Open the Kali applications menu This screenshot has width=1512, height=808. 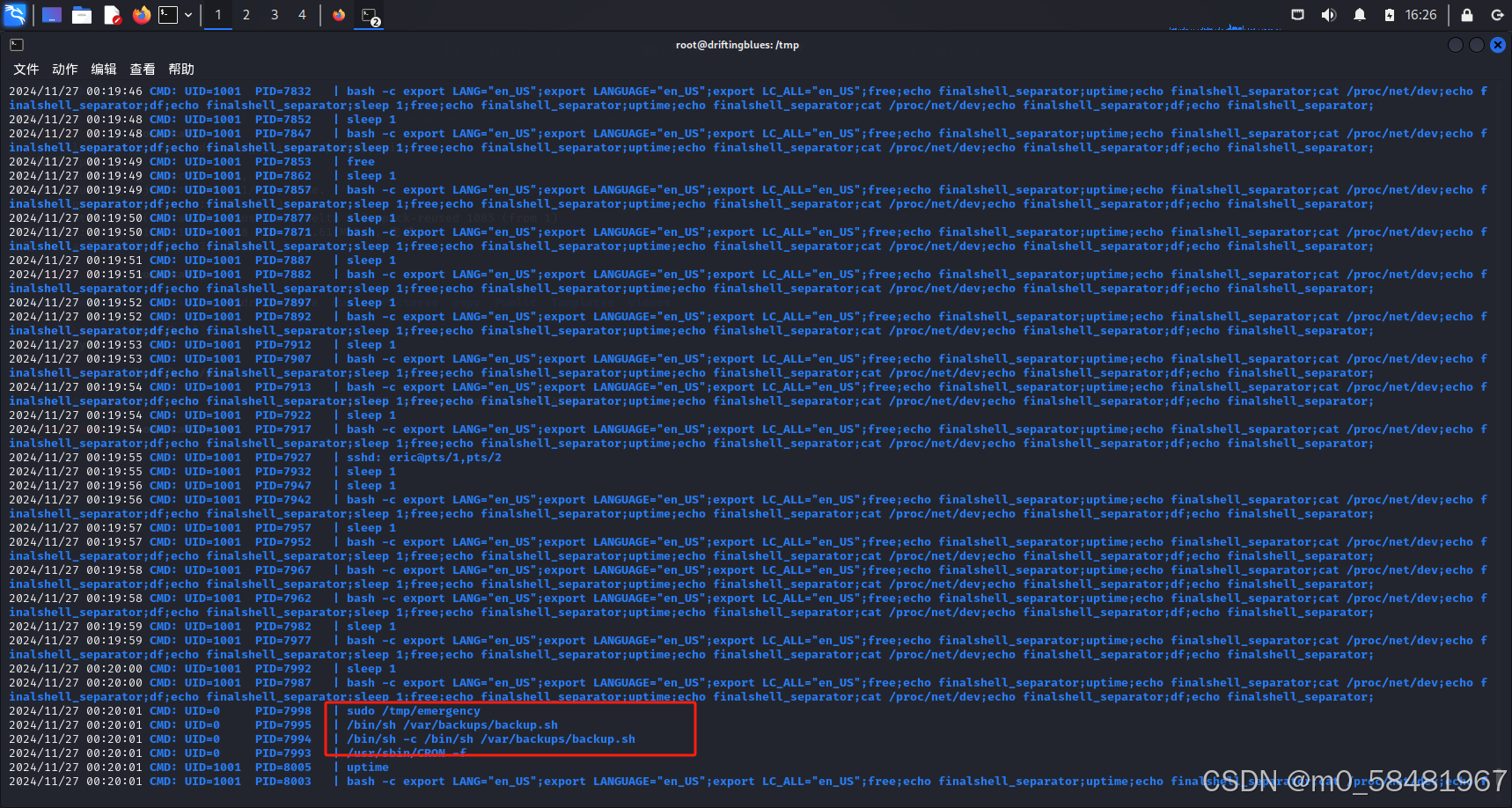(x=16, y=15)
